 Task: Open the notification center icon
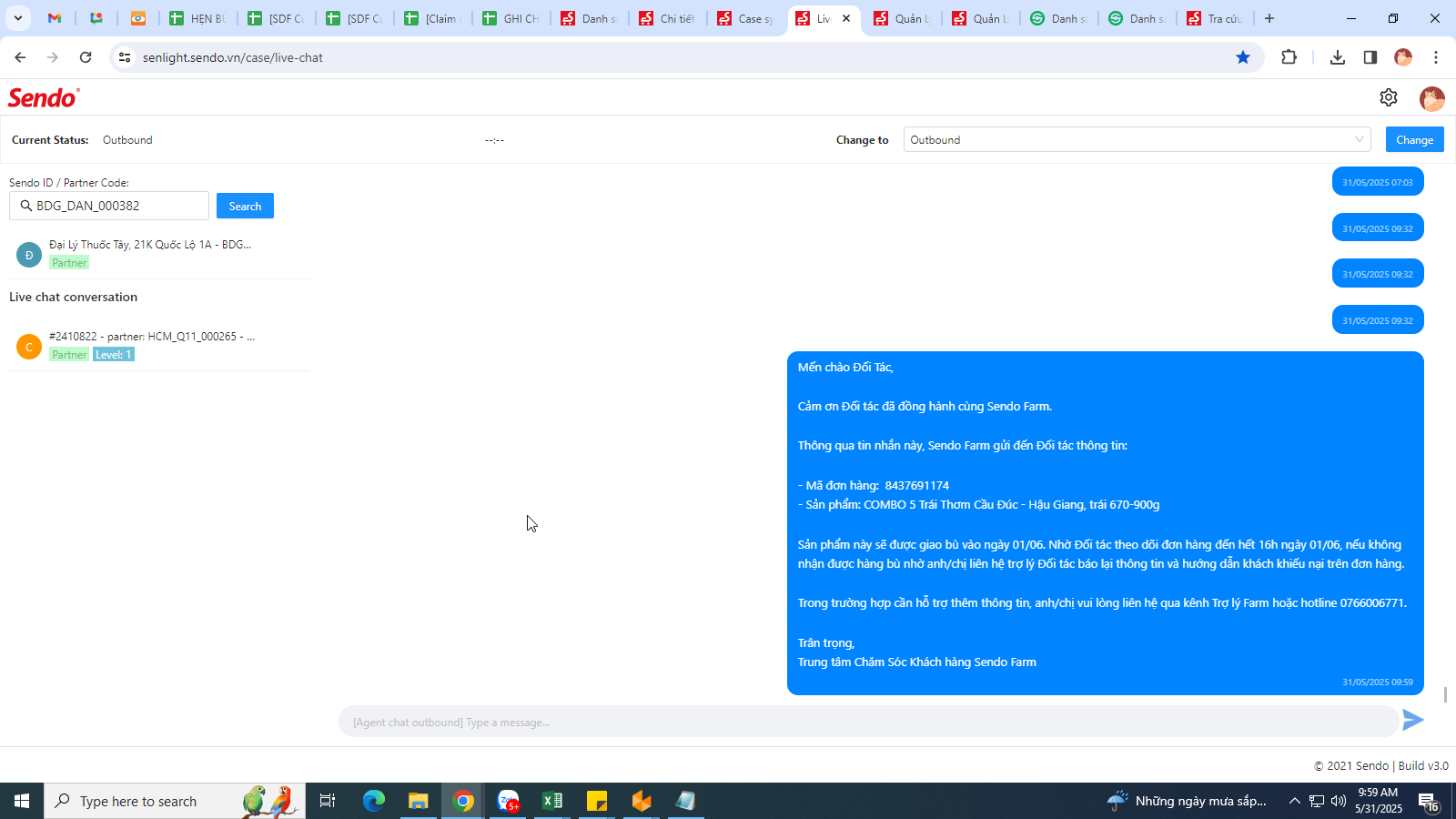[1429, 801]
